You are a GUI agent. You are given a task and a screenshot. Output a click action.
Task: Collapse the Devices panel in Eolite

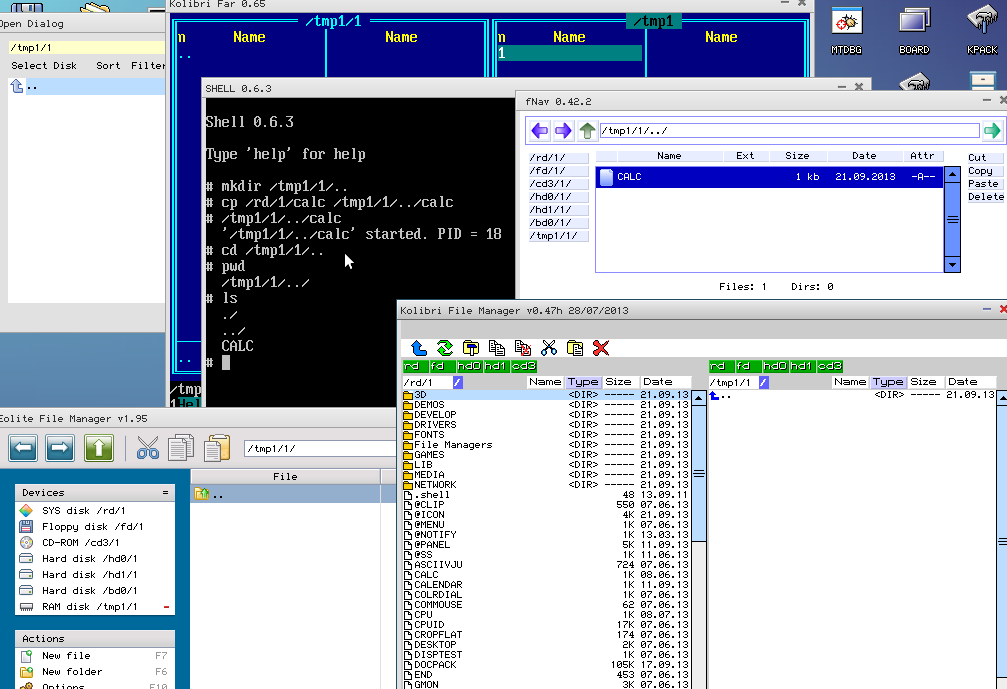pos(165,493)
